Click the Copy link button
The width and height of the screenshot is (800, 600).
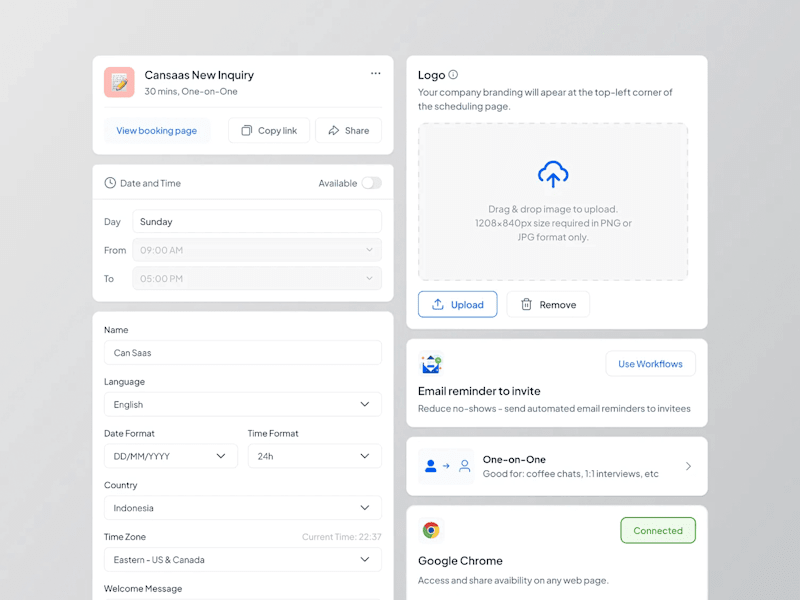269,131
